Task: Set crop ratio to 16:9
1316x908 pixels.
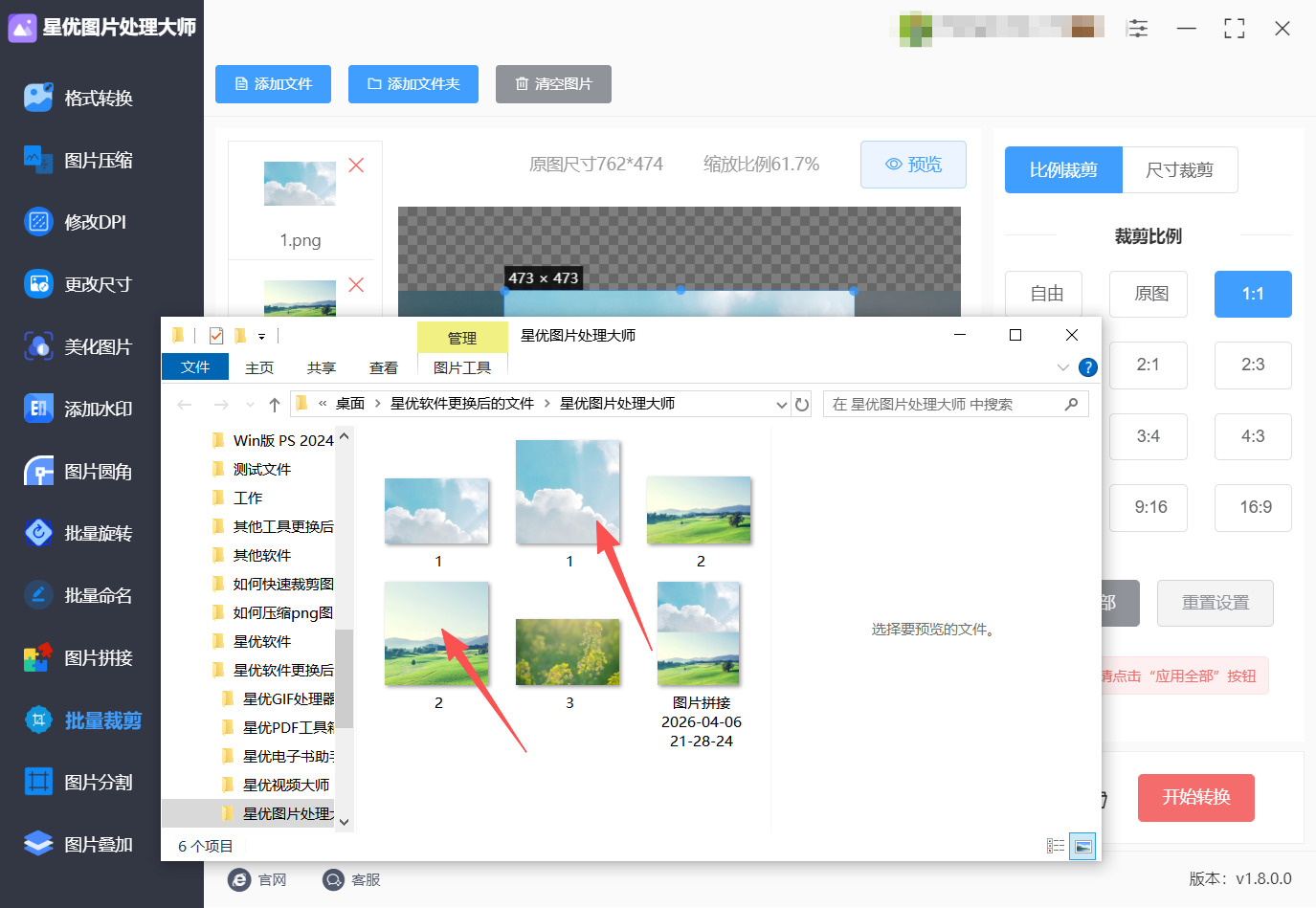Action: [x=1253, y=508]
